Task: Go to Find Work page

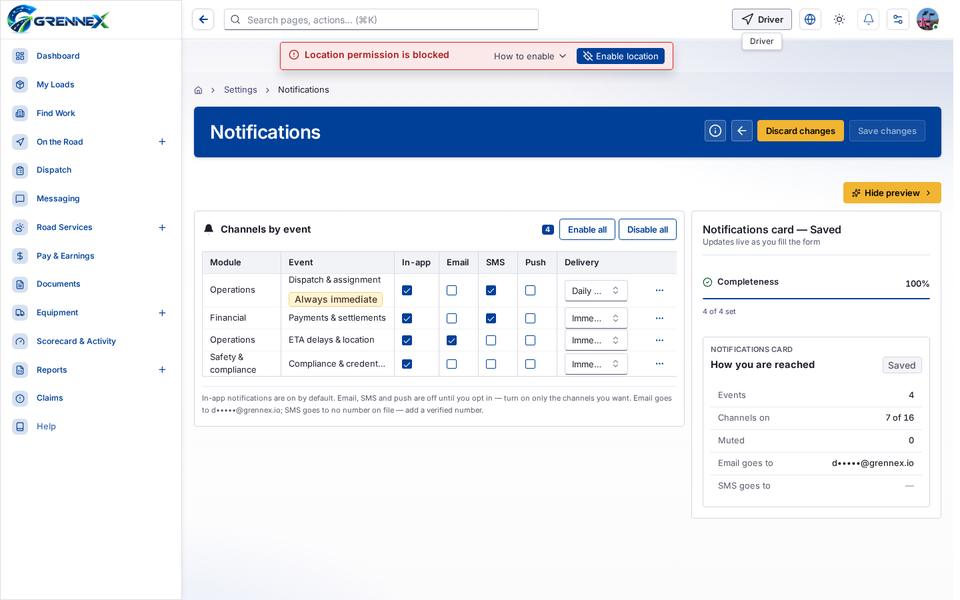Action: [x=56, y=113]
